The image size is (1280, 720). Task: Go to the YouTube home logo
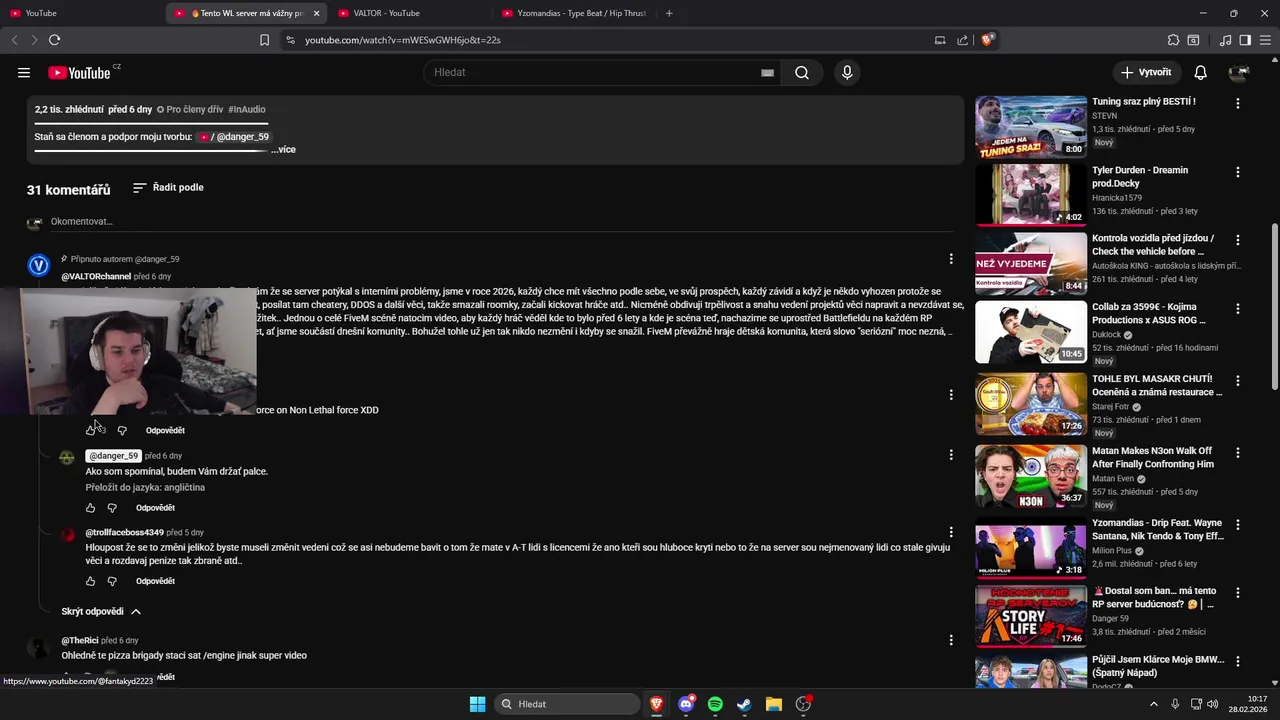[79, 72]
